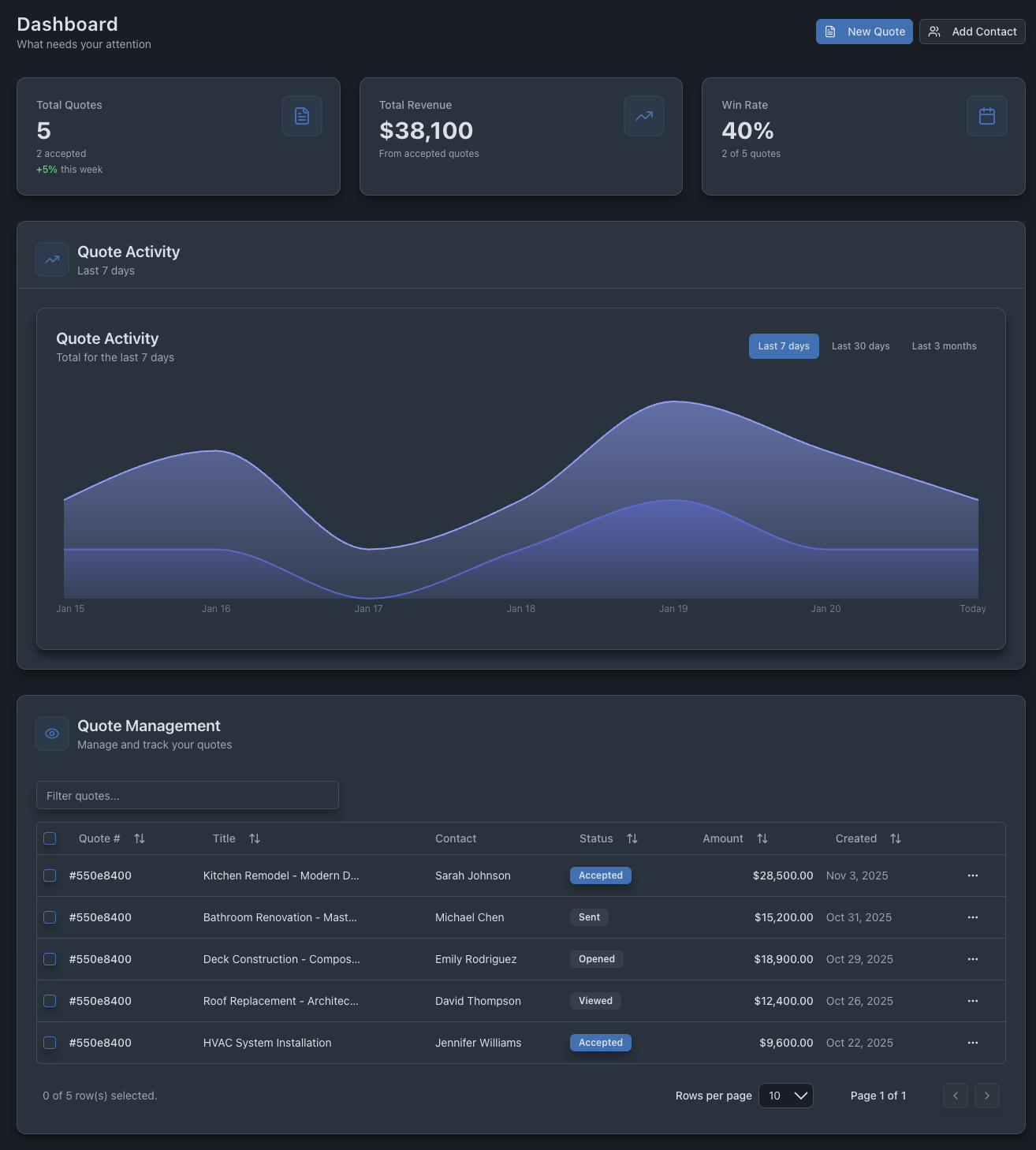
Task: Click the document icon on Total Quotes card
Action: [x=301, y=115]
